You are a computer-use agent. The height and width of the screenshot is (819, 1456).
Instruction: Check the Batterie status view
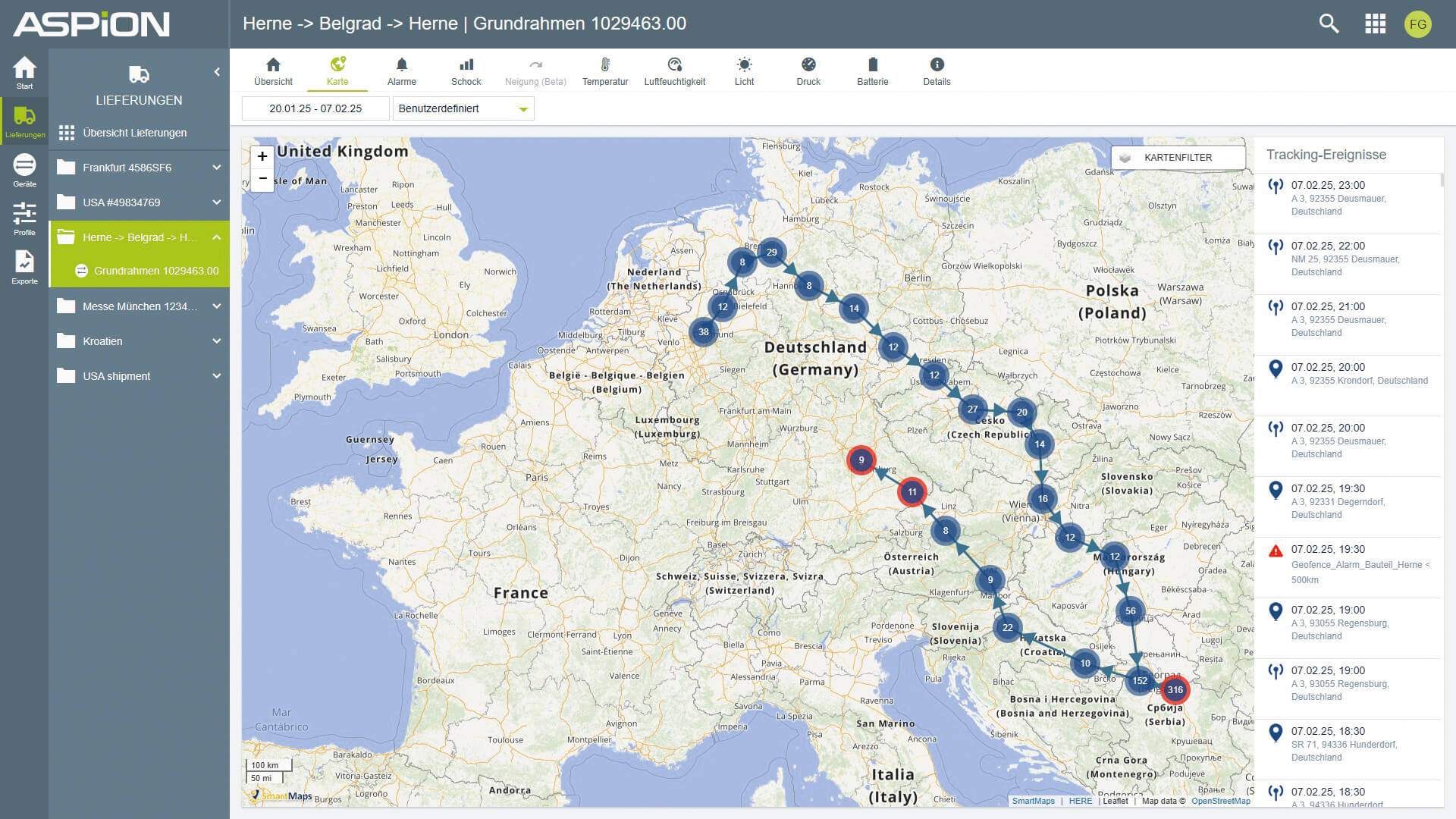tap(872, 71)
